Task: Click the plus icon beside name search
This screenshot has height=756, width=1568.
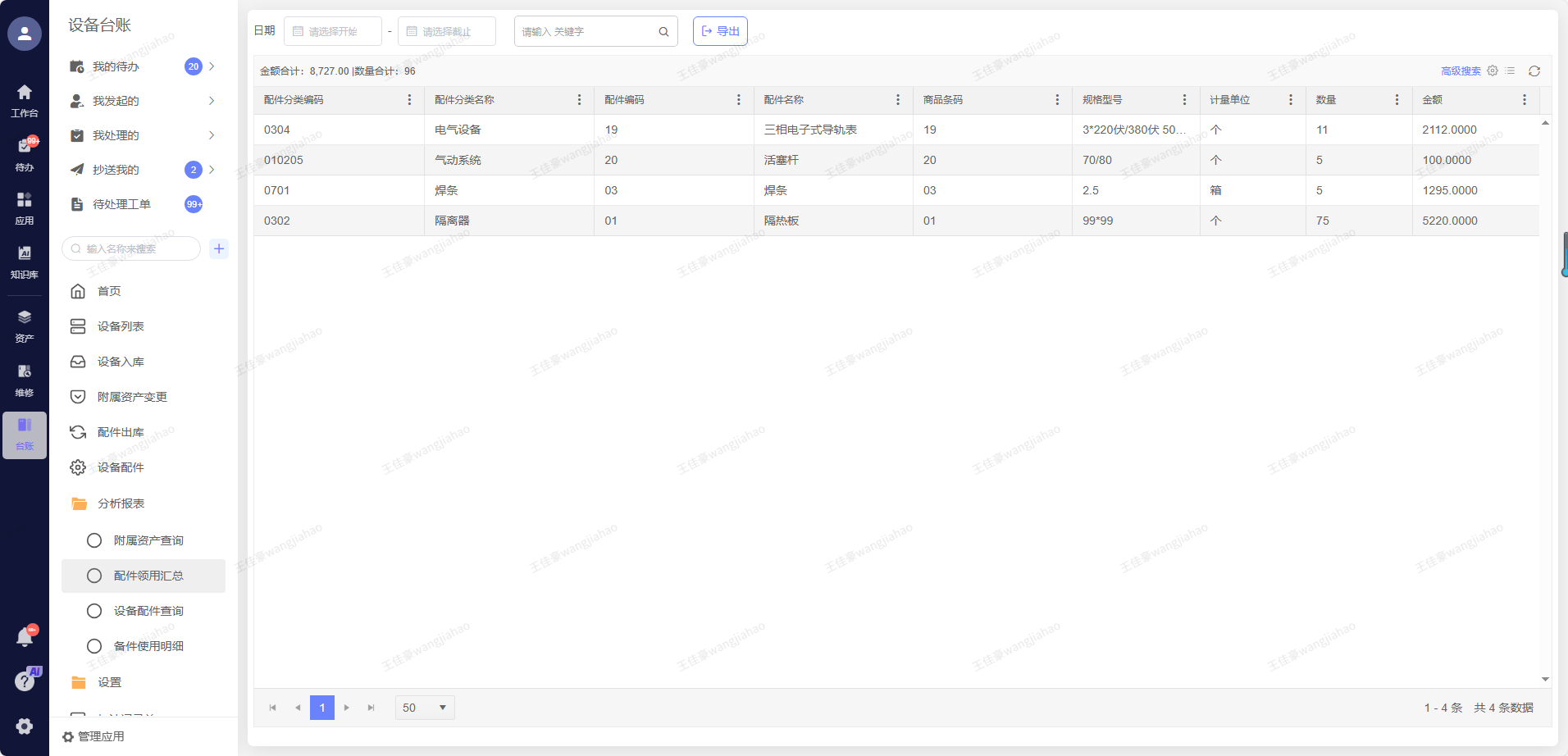Action: 219,248
